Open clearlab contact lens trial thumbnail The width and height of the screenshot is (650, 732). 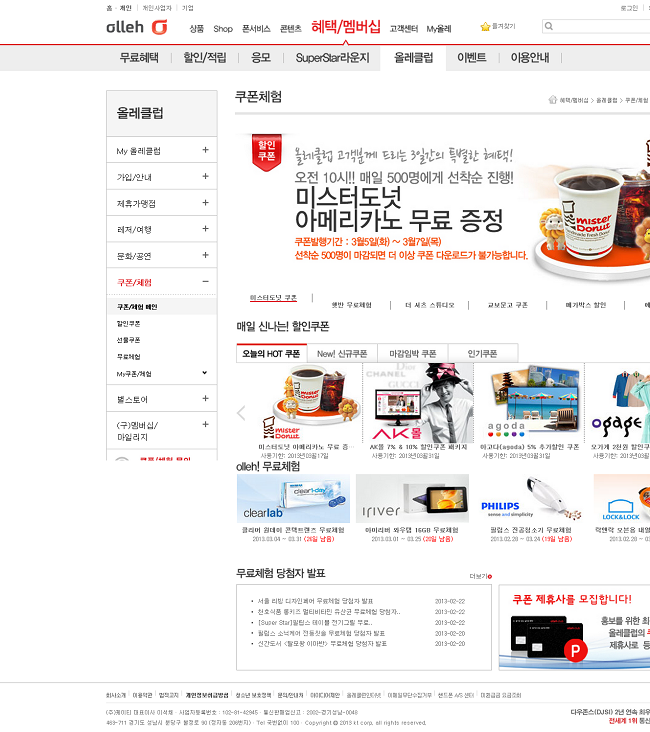pyautogui.click(x=293, y=499)
